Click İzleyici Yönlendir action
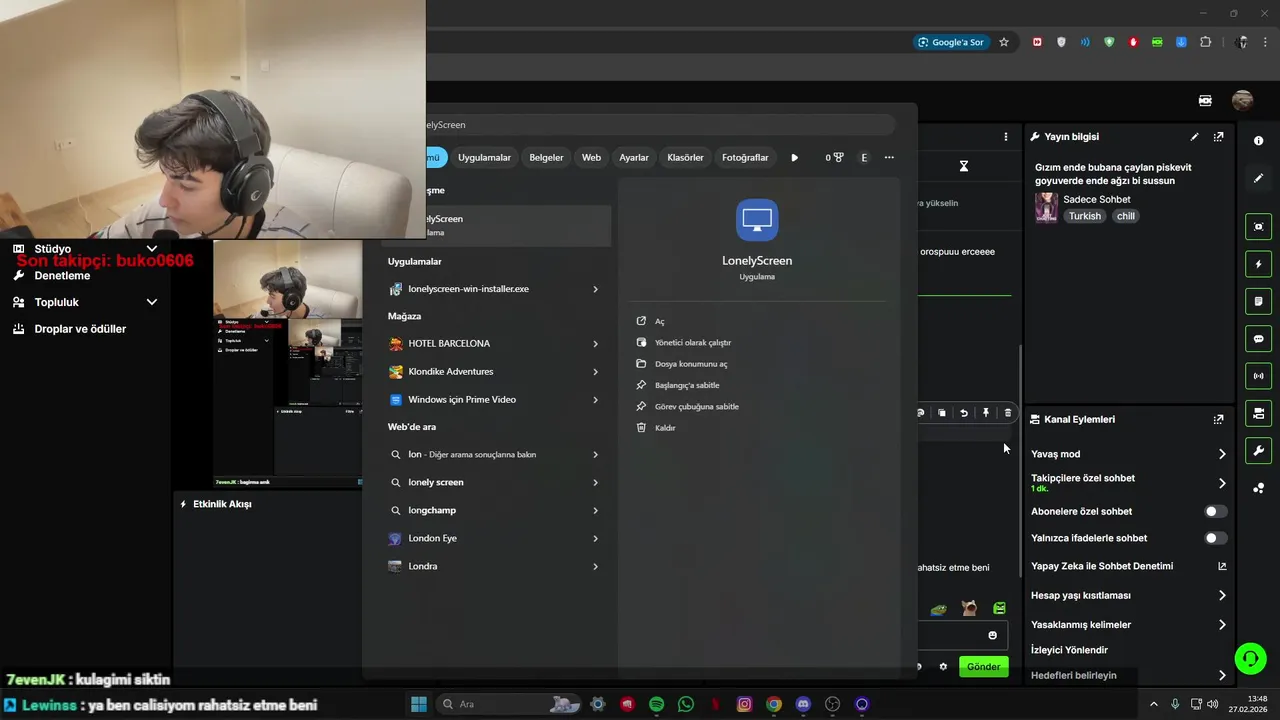Viewport: 1280px width, 720px height. 1069,650
